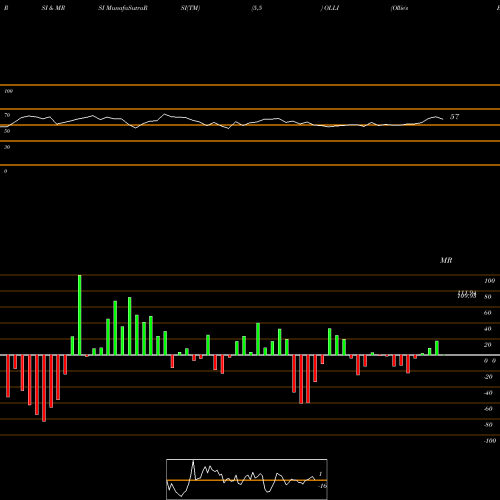The image size is (500, 500).
Task: Click the value 1 in mini chart
Action: coord(320,474)
